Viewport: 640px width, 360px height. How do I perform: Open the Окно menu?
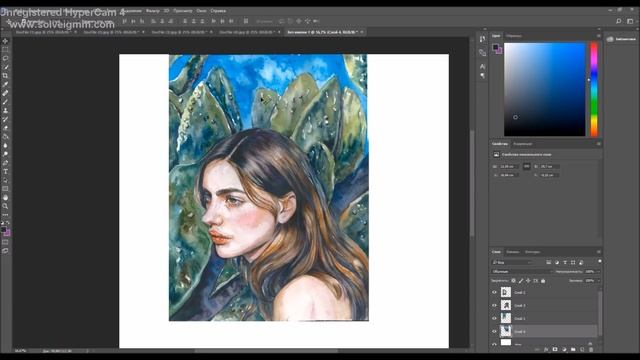point(201,11)
